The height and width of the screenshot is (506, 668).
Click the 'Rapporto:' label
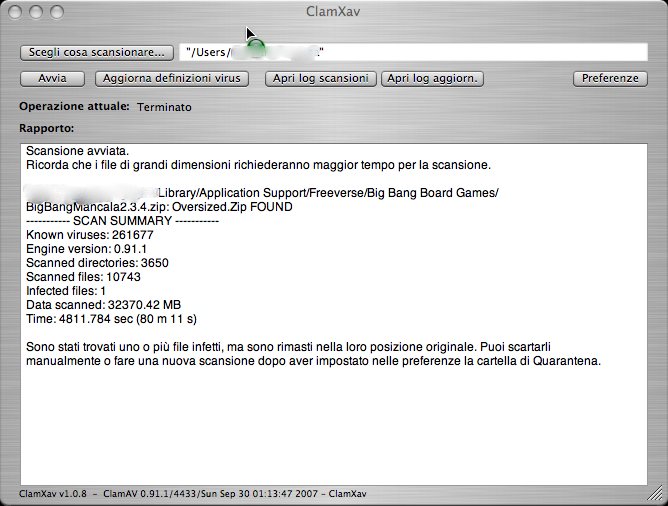click(x=46, y=128)
